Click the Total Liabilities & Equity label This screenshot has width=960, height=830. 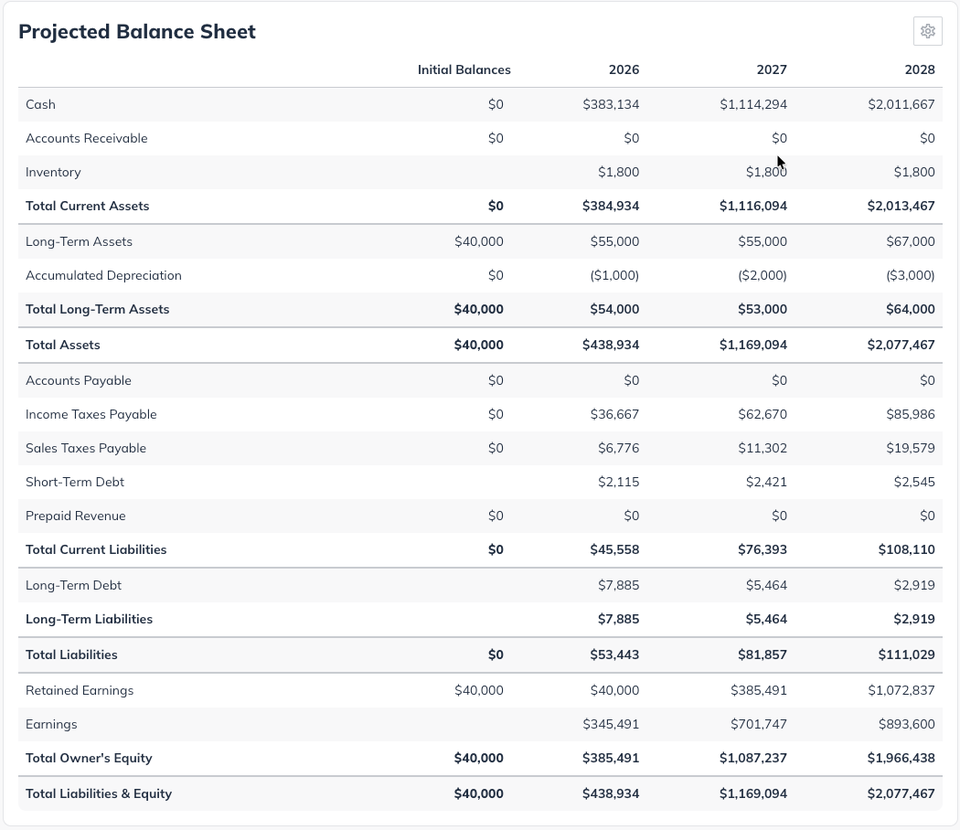(99, 793)
